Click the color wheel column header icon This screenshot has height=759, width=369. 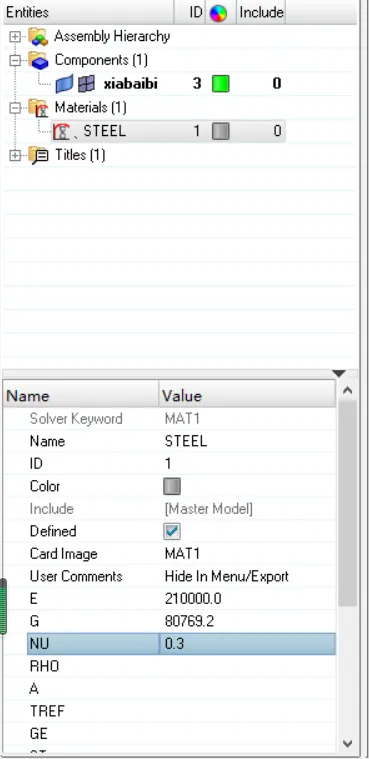pos(218,13)
